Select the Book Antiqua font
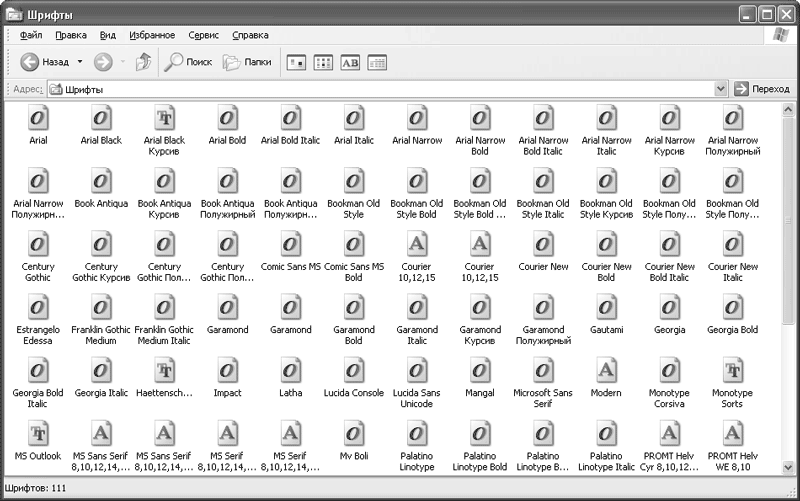The image size is (800, 501). (101, 189)
